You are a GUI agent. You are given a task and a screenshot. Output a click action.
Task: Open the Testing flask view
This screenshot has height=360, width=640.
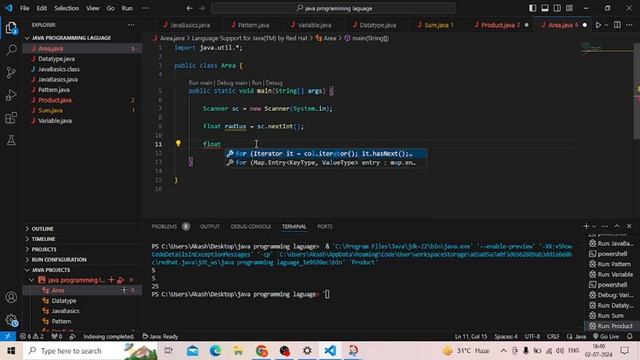pos(11,140)
